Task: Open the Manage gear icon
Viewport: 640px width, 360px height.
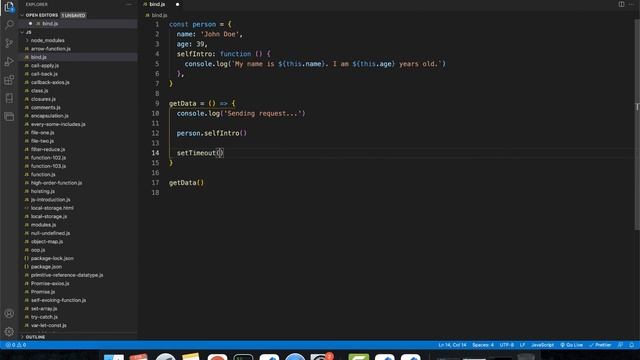Action: tap(9, 331)
